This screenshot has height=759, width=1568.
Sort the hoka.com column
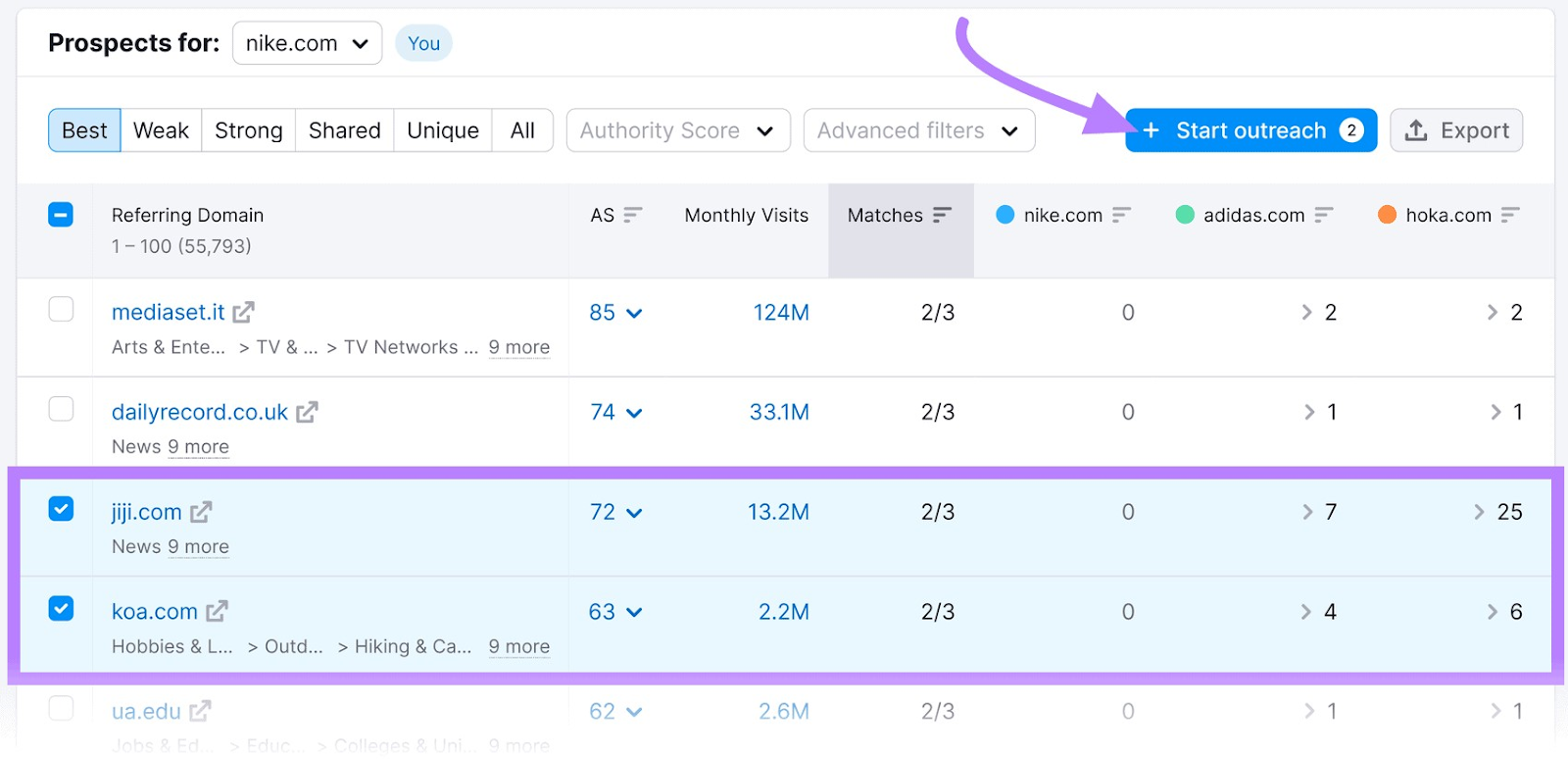pos(1510,215)
